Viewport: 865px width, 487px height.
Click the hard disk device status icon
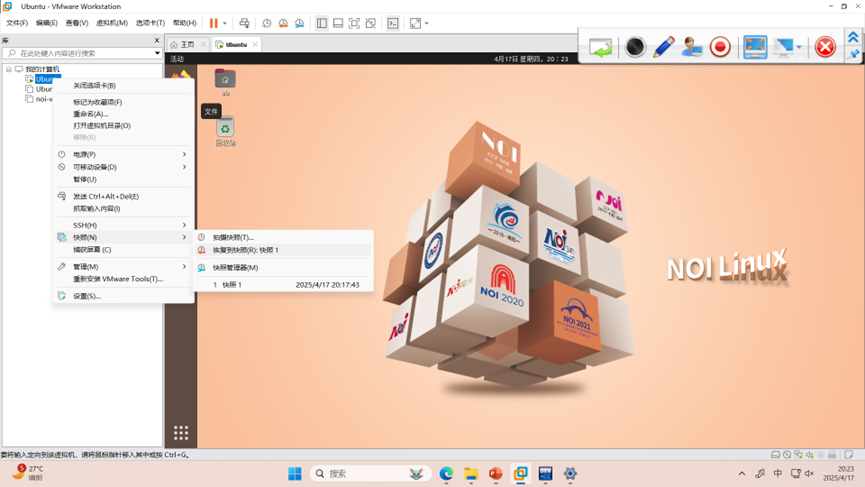coord(775,455)
